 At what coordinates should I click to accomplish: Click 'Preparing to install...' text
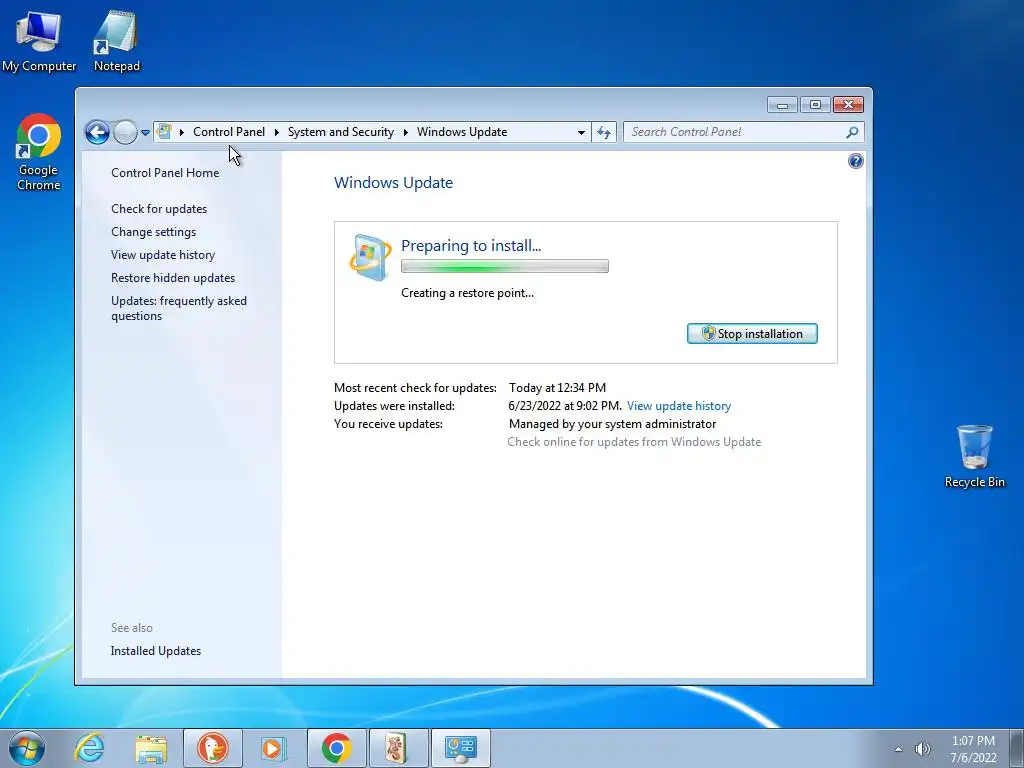tap(471, 246)
